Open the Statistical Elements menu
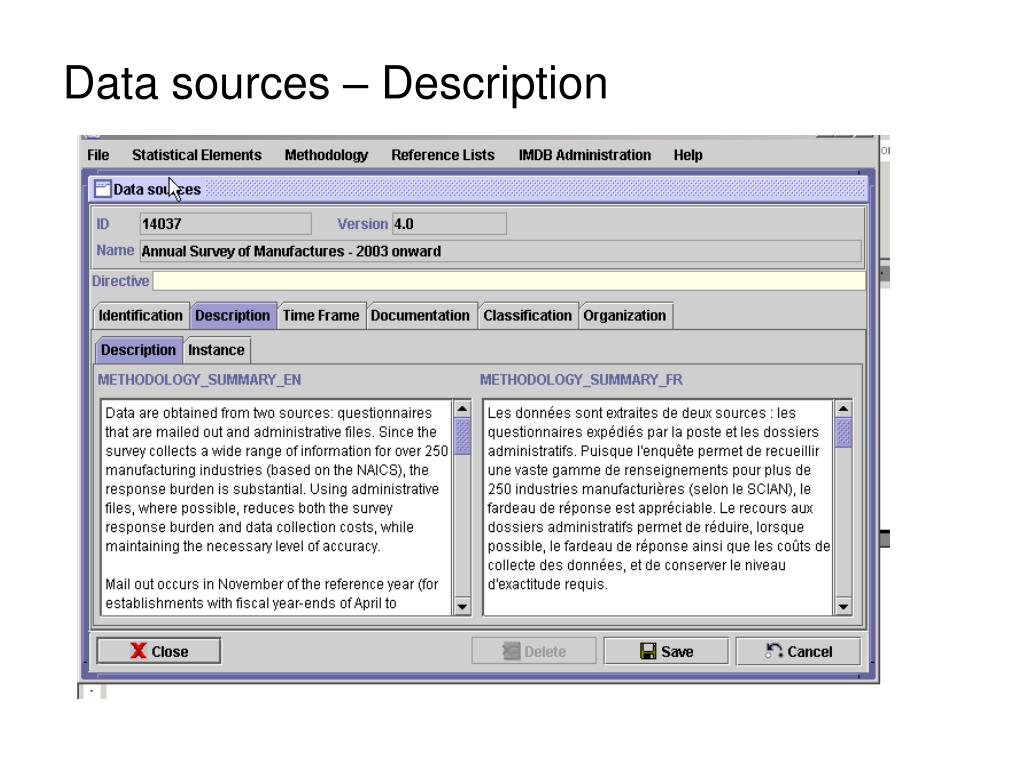Image resolution: width=1024 pixels, height=768 pixels. point(197,155)
